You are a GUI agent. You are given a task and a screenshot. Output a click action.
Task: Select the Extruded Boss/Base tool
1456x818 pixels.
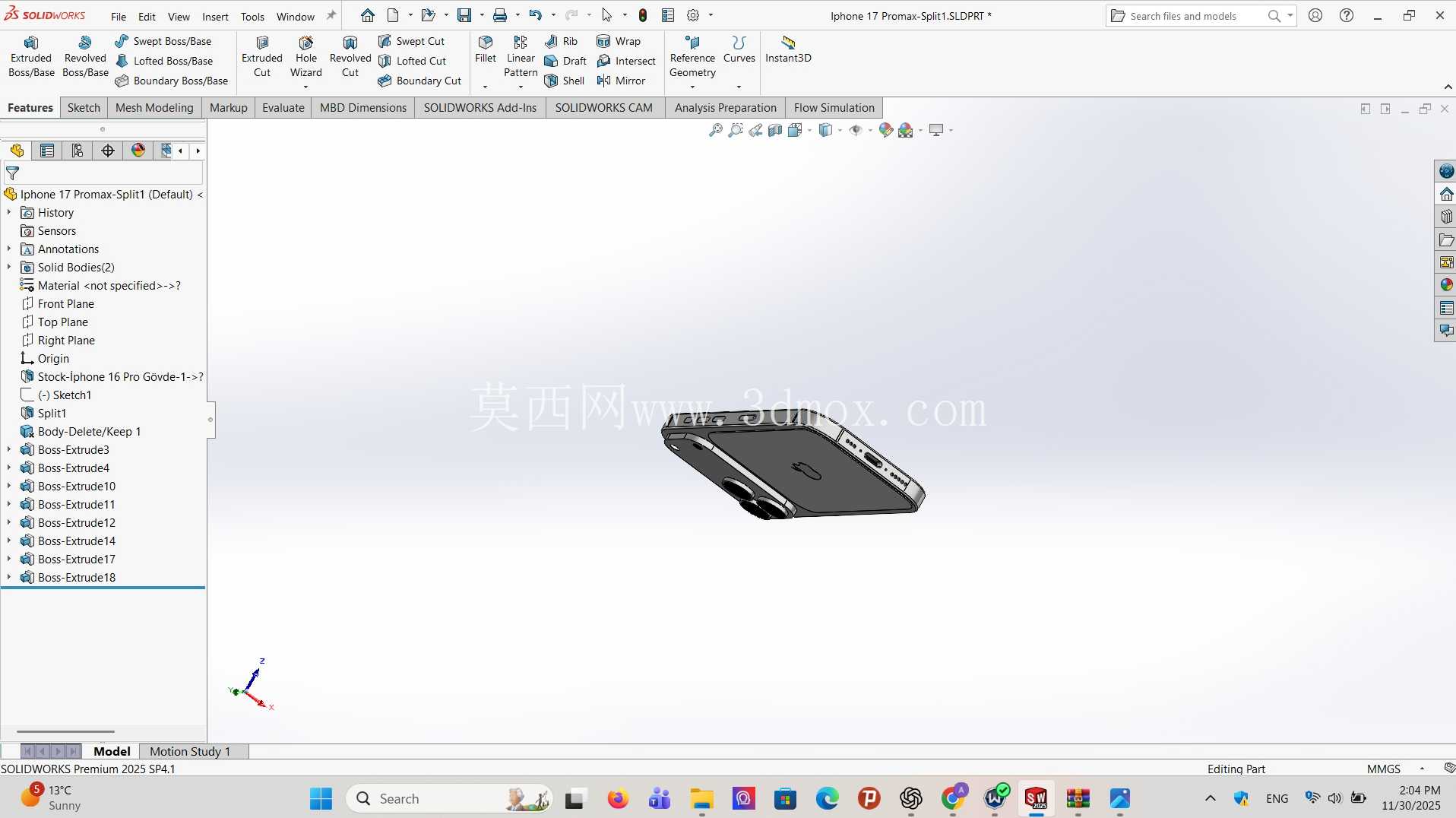click(x=31, y=57)
